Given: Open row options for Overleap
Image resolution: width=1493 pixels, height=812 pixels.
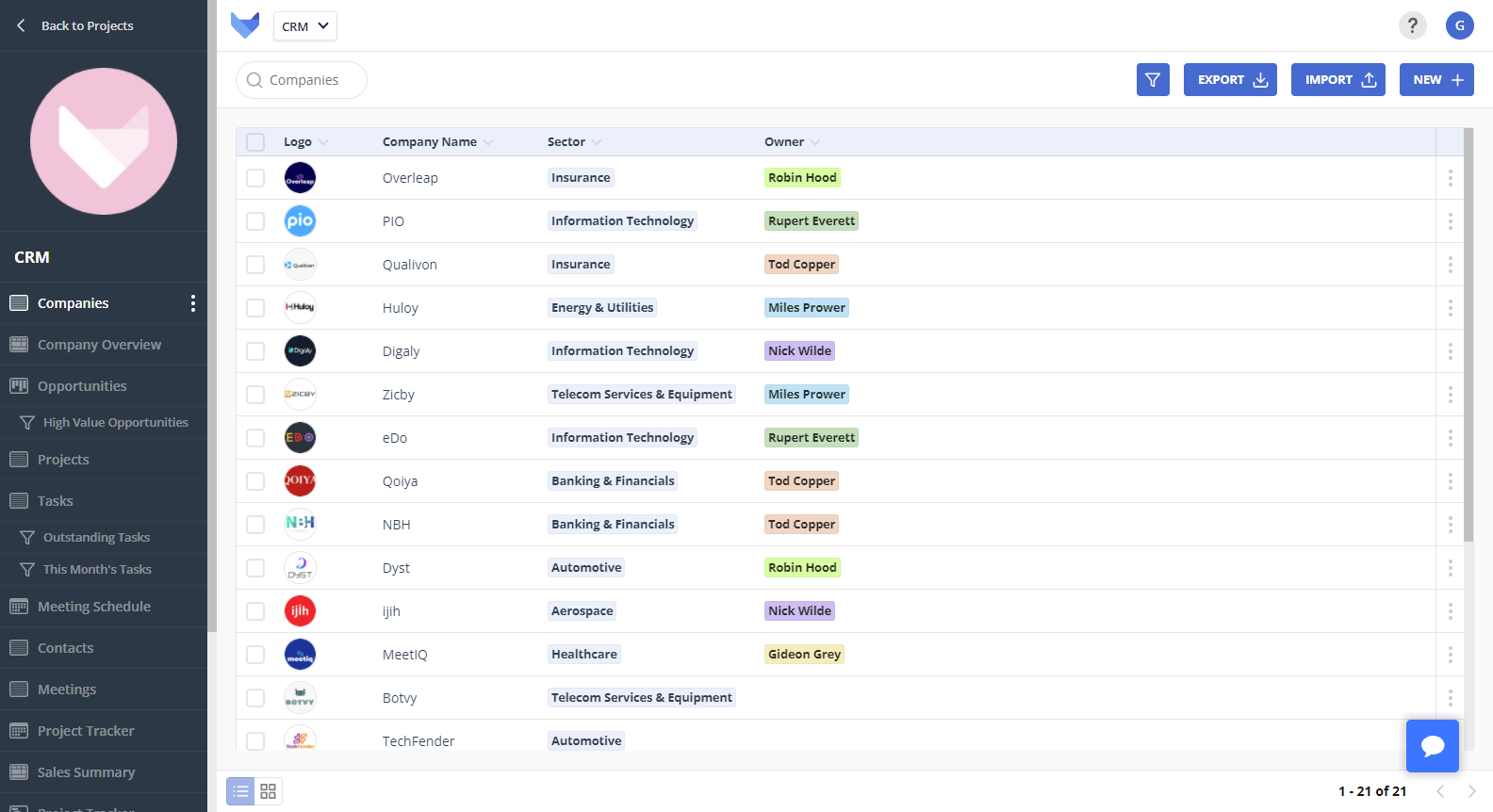Looking at the screenshot, I should (x=1450, y=178).
